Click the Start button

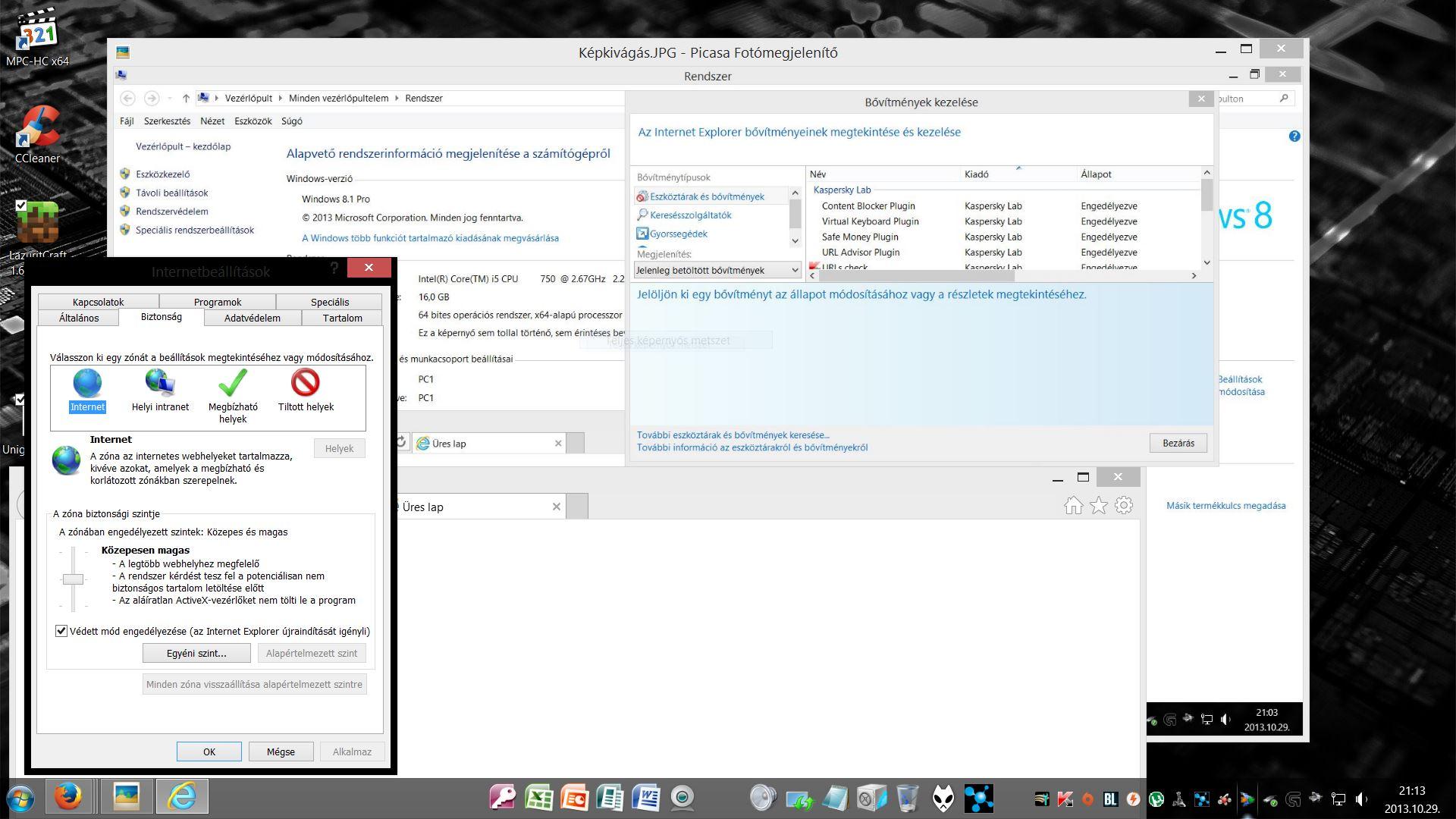click(x=20, y=799)
